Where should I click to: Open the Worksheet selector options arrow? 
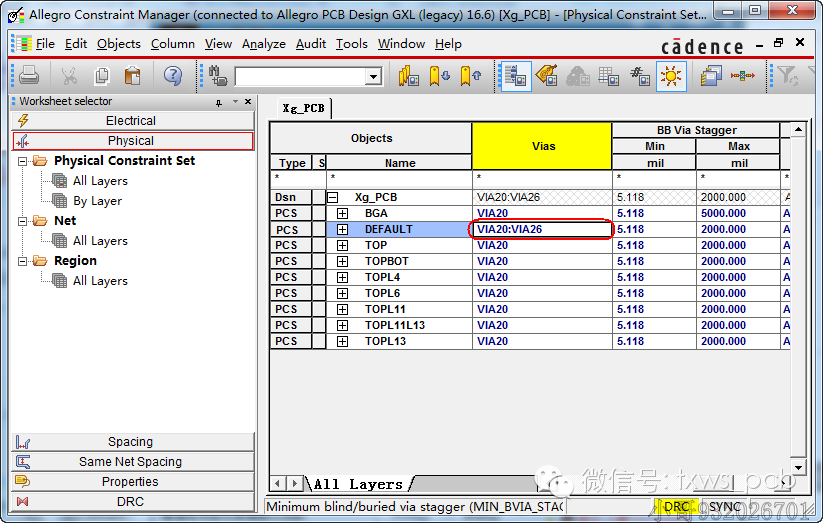pyautogui.click(x=235, y=101)
